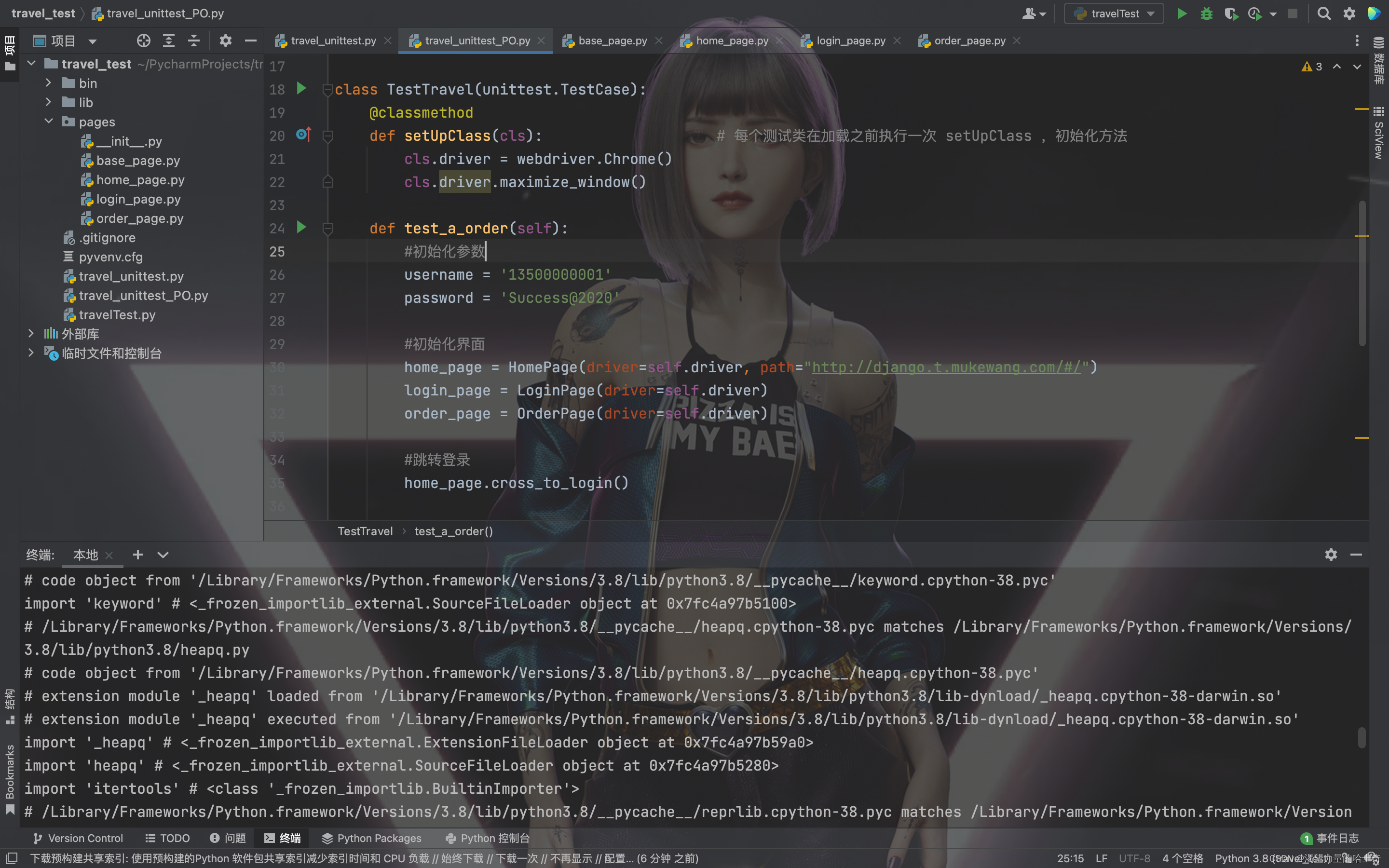The image size is (1389, 868).
Task: Click the Debug bug icon
Action: pos(1206,13)
